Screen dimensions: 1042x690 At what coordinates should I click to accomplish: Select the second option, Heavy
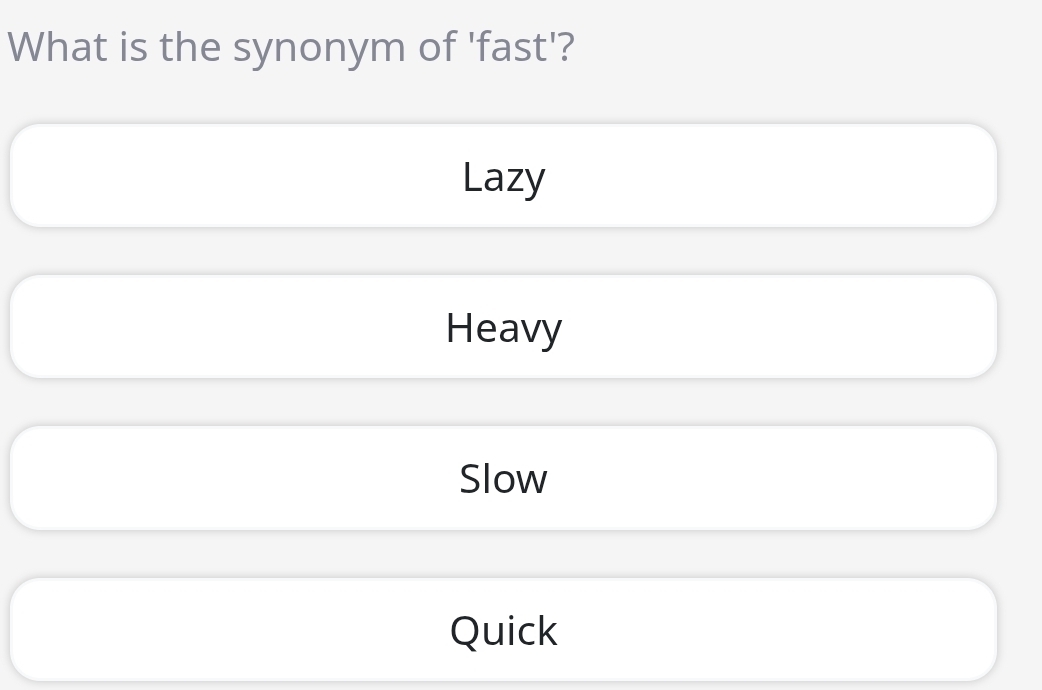(x=503, y=328)
